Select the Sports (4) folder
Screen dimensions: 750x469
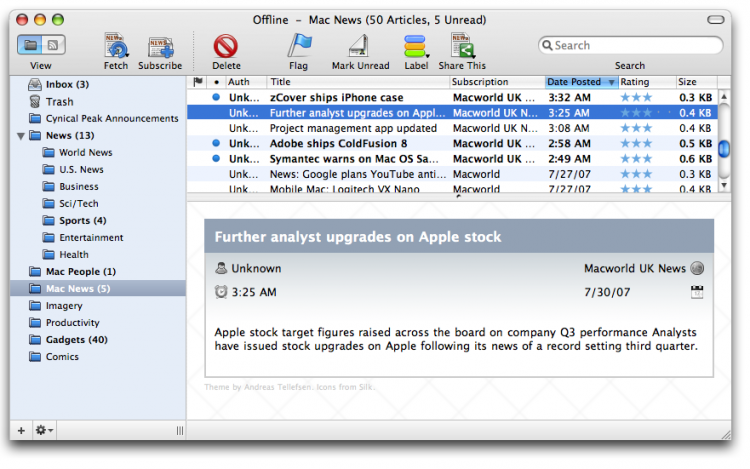click(x=98, y=220)
